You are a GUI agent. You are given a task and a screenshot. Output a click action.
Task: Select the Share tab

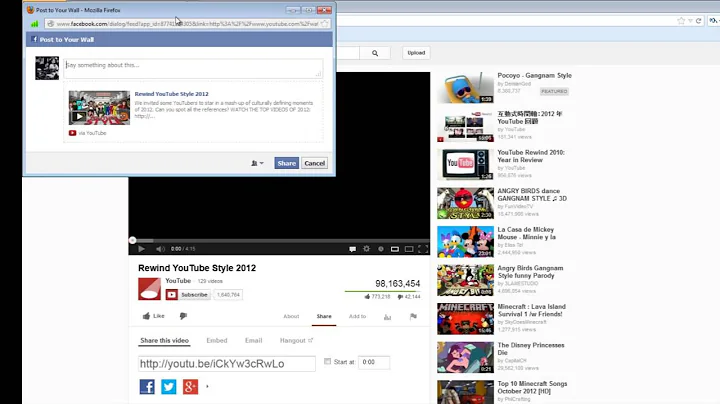(324, 316)
